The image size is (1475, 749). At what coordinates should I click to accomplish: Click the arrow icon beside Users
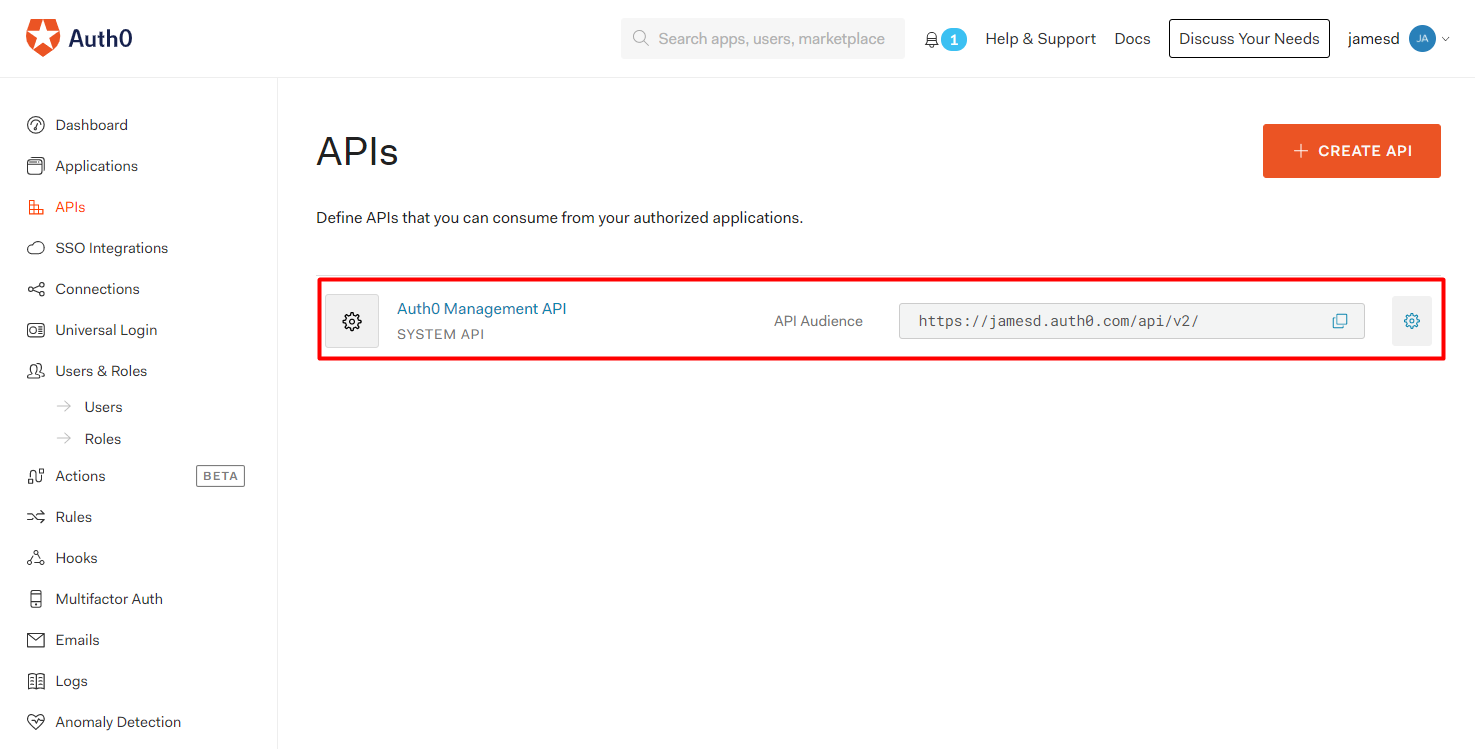65,407
